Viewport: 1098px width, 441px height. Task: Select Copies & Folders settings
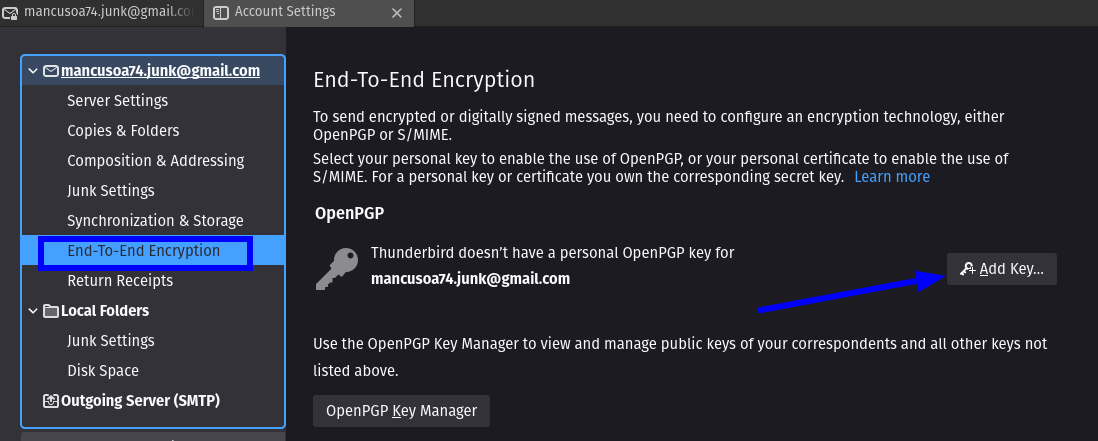coord(123,131)
